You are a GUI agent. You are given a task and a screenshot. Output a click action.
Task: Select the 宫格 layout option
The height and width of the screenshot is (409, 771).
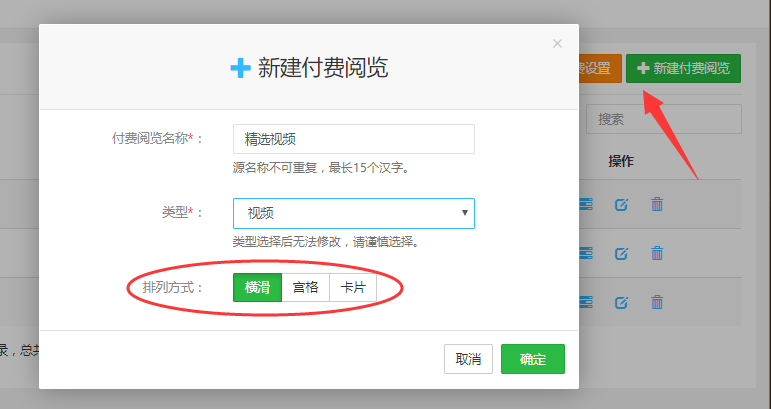(x=305, y=287)
